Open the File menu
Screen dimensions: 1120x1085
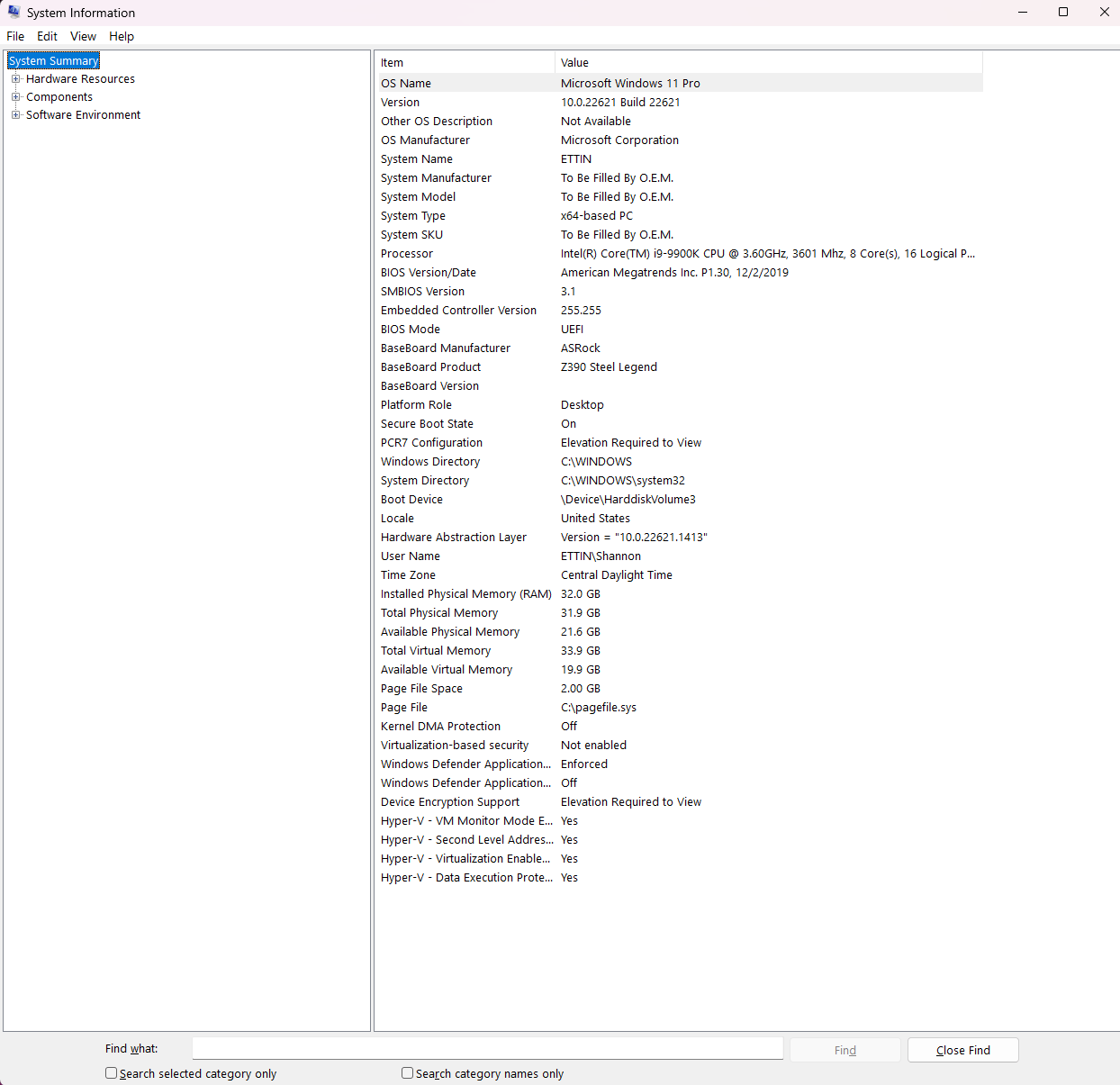point(14,36)
